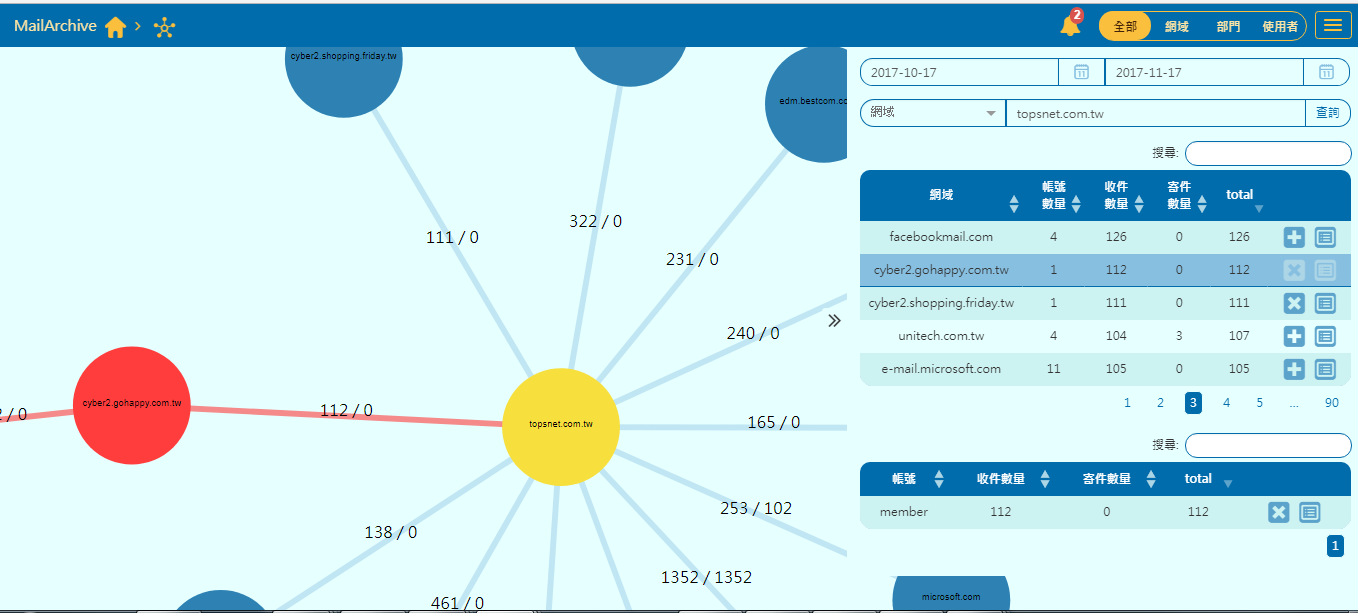Focus the end date field 2017-11-17
This screenshot has width=1358, height=613.
(x=1205, y=72)
